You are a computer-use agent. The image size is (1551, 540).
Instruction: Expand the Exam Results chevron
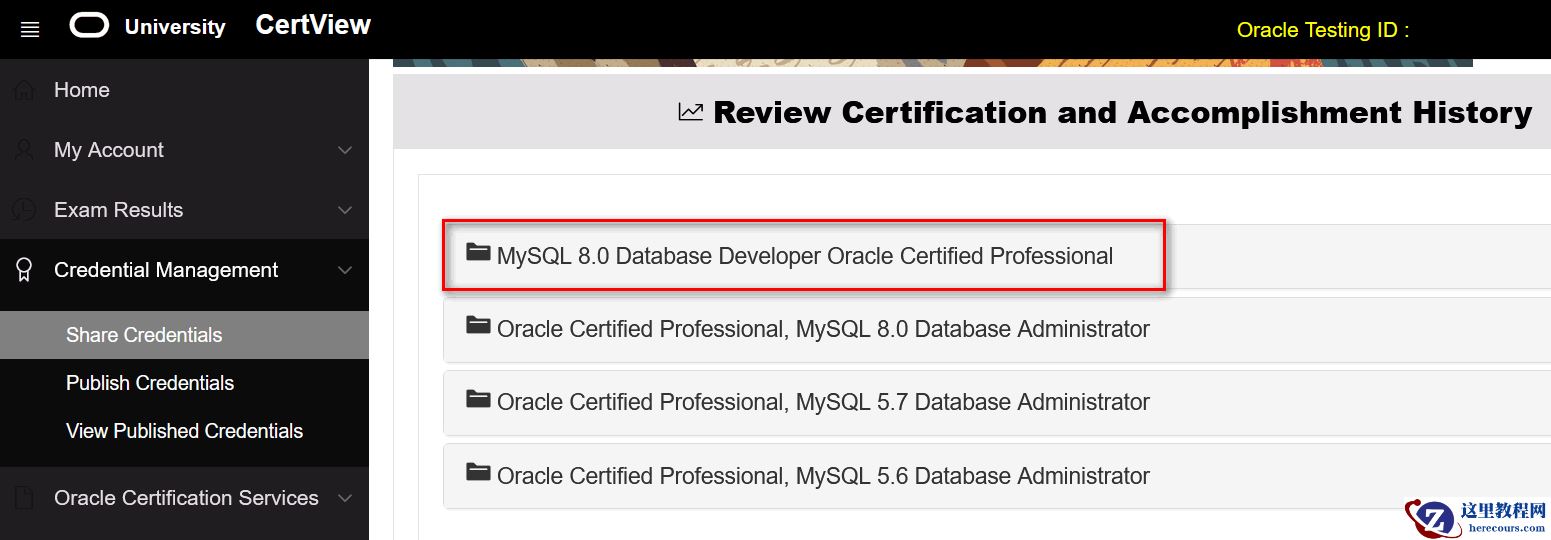click(345, 210)
